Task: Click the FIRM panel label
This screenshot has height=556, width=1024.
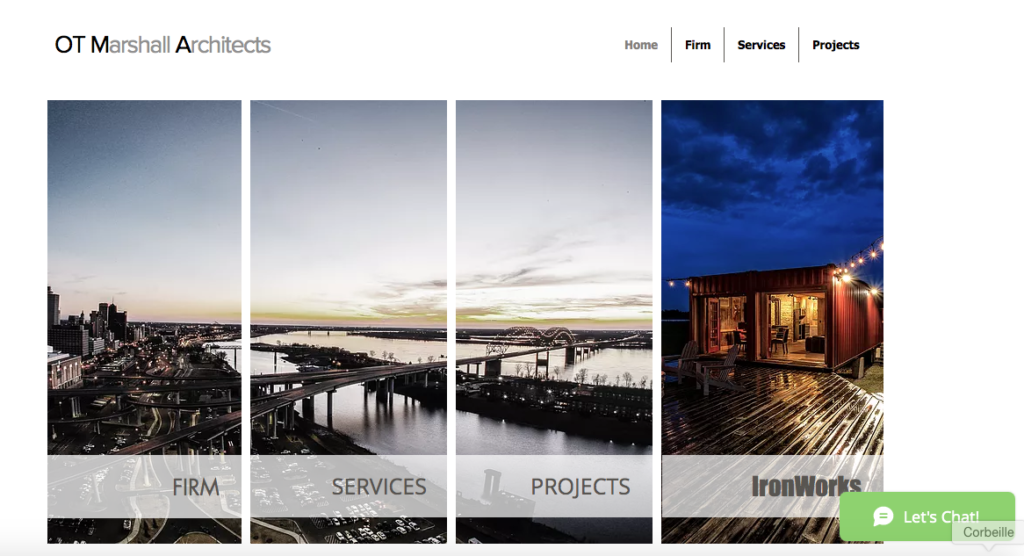Action: [x=195, y=487]
